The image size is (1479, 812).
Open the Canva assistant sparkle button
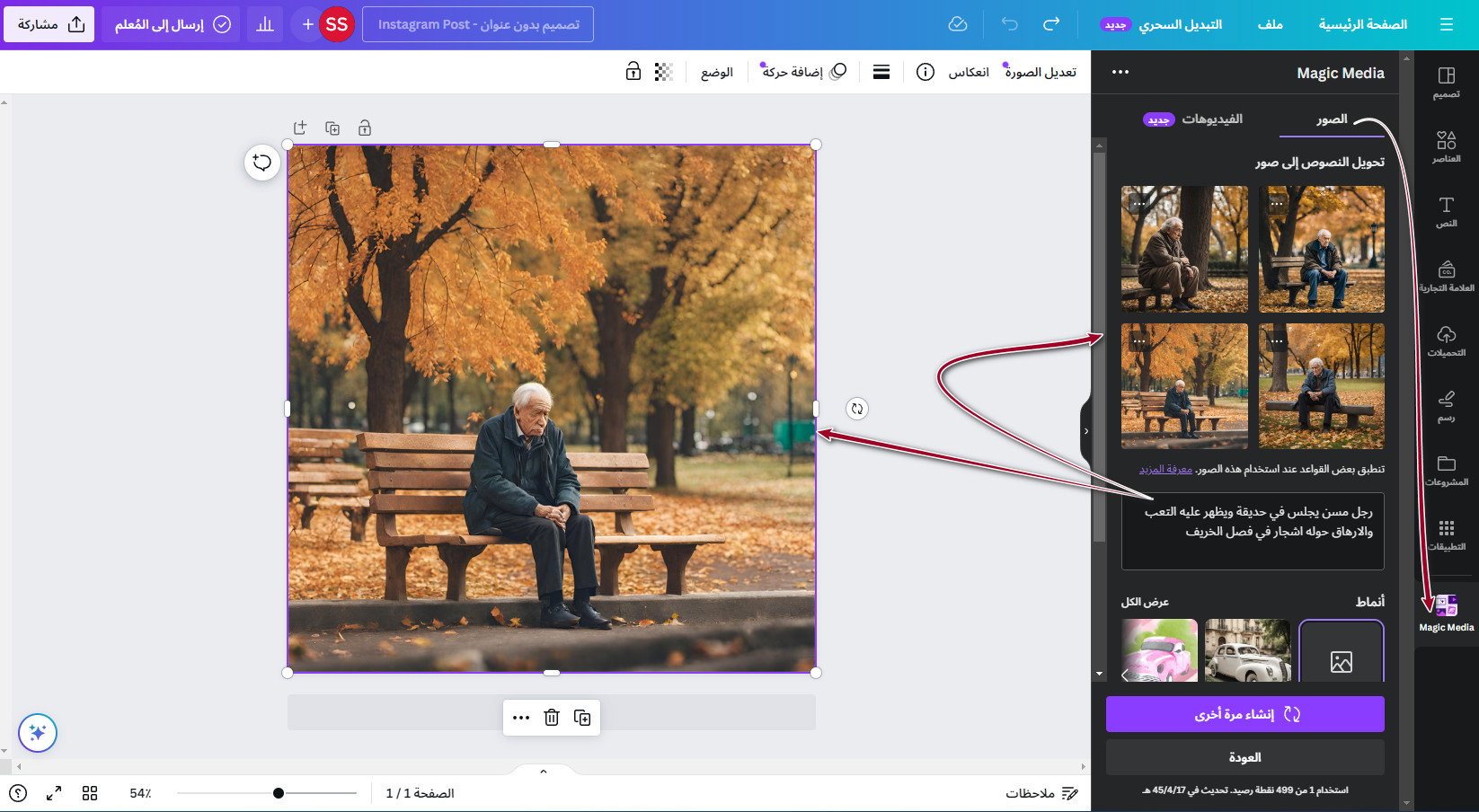click(x=38, y=733)
